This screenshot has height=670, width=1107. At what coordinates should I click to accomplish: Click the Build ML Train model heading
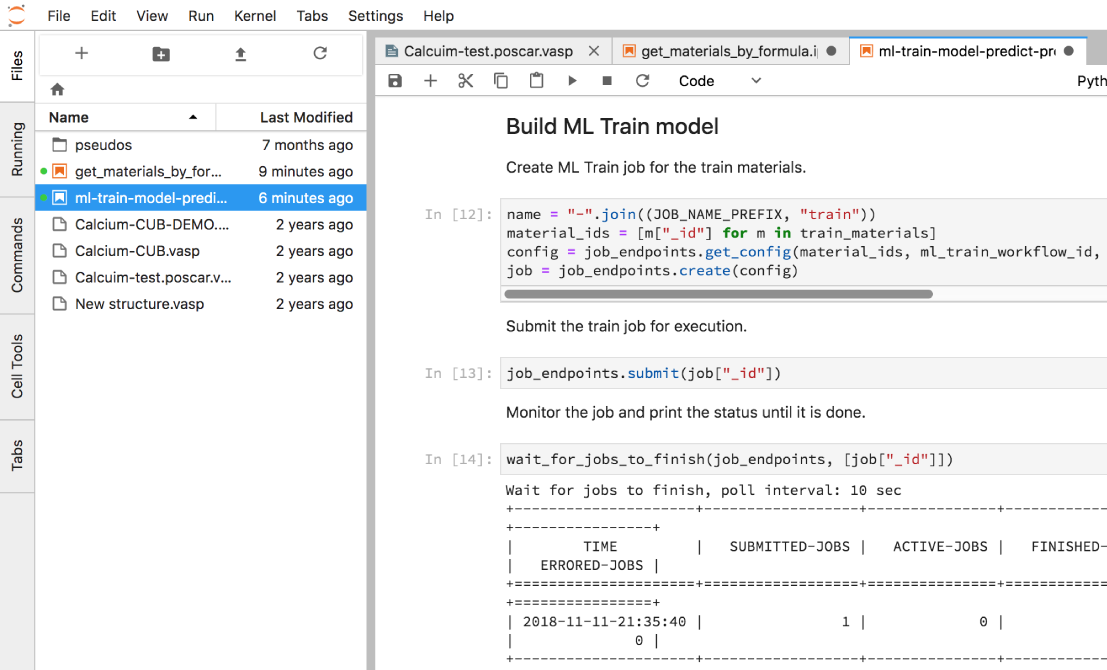[612, 126]
